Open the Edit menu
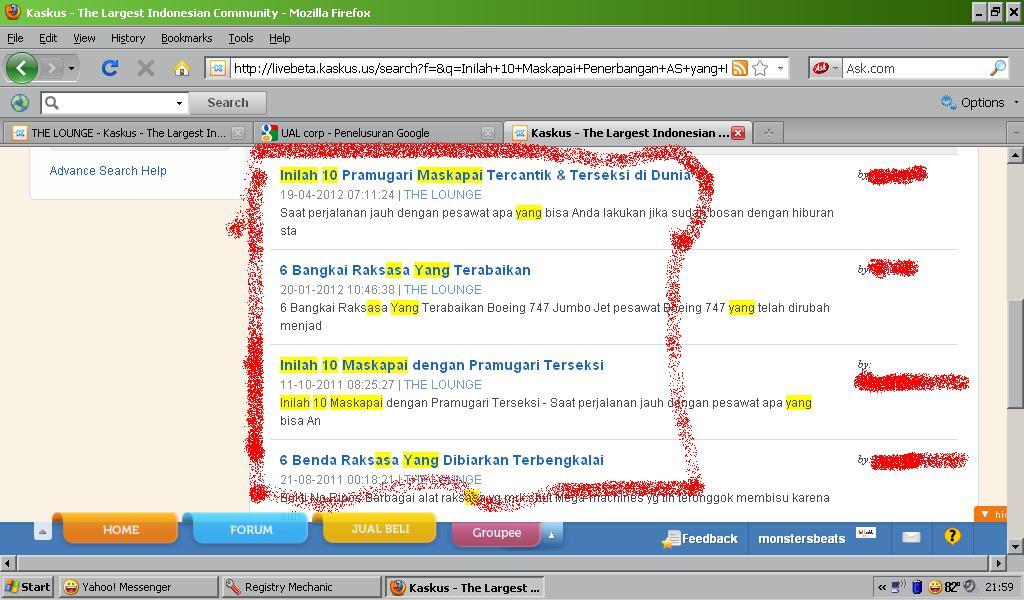The width and height of the screenshot is (1024, 600). [48, 38]
